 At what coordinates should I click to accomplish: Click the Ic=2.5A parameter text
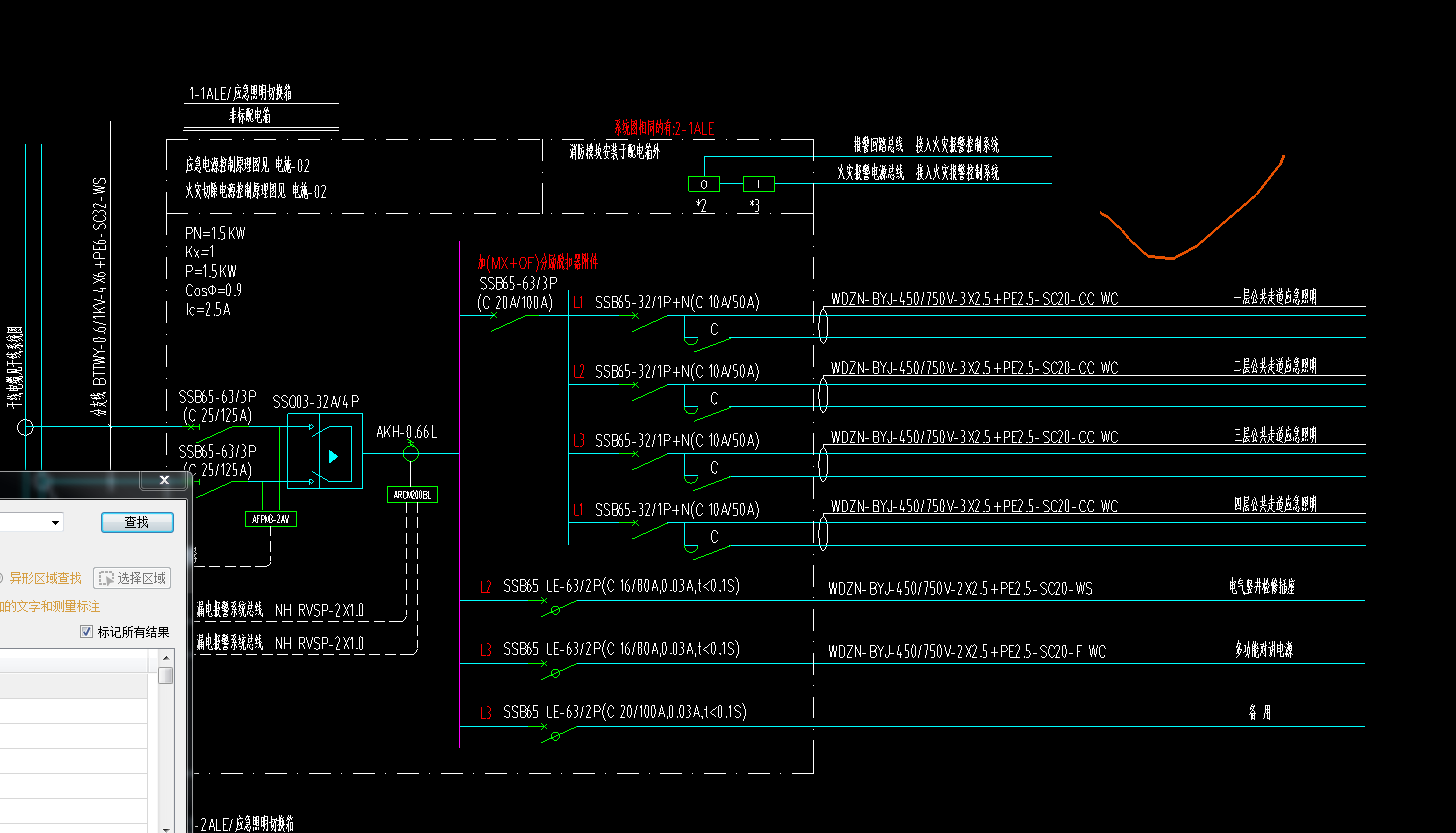click(x=208, y=309)
